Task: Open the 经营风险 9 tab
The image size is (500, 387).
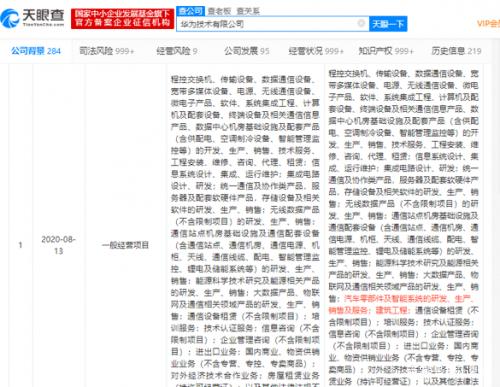Action: pyautogui.click(x=177, y=51)
